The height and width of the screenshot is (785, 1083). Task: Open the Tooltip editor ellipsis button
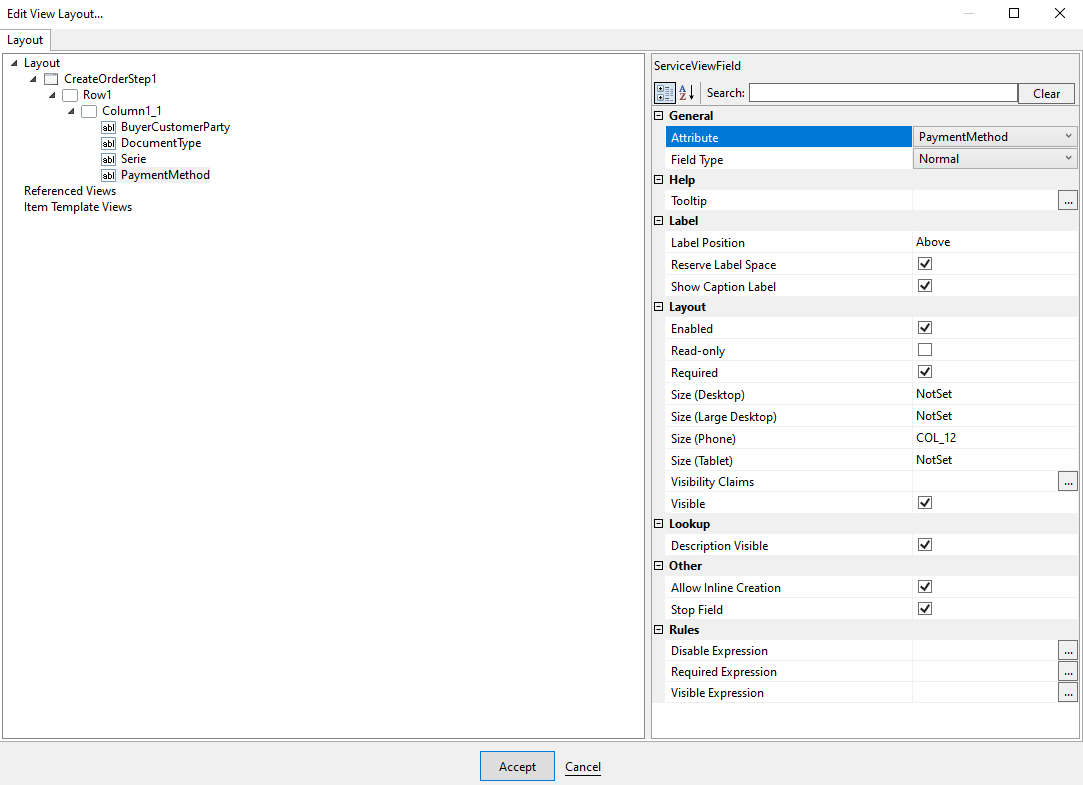click(1068, 201)
